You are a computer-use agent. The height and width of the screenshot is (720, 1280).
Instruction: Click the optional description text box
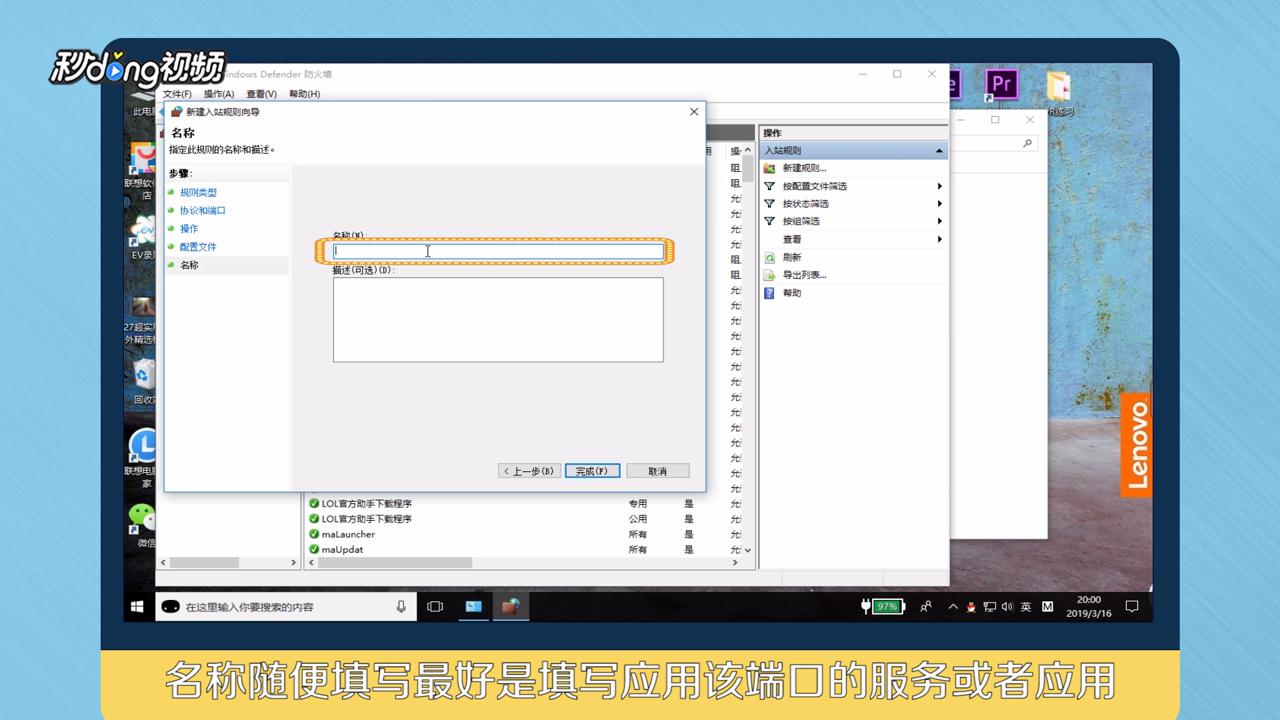click(x=498, y=320)
